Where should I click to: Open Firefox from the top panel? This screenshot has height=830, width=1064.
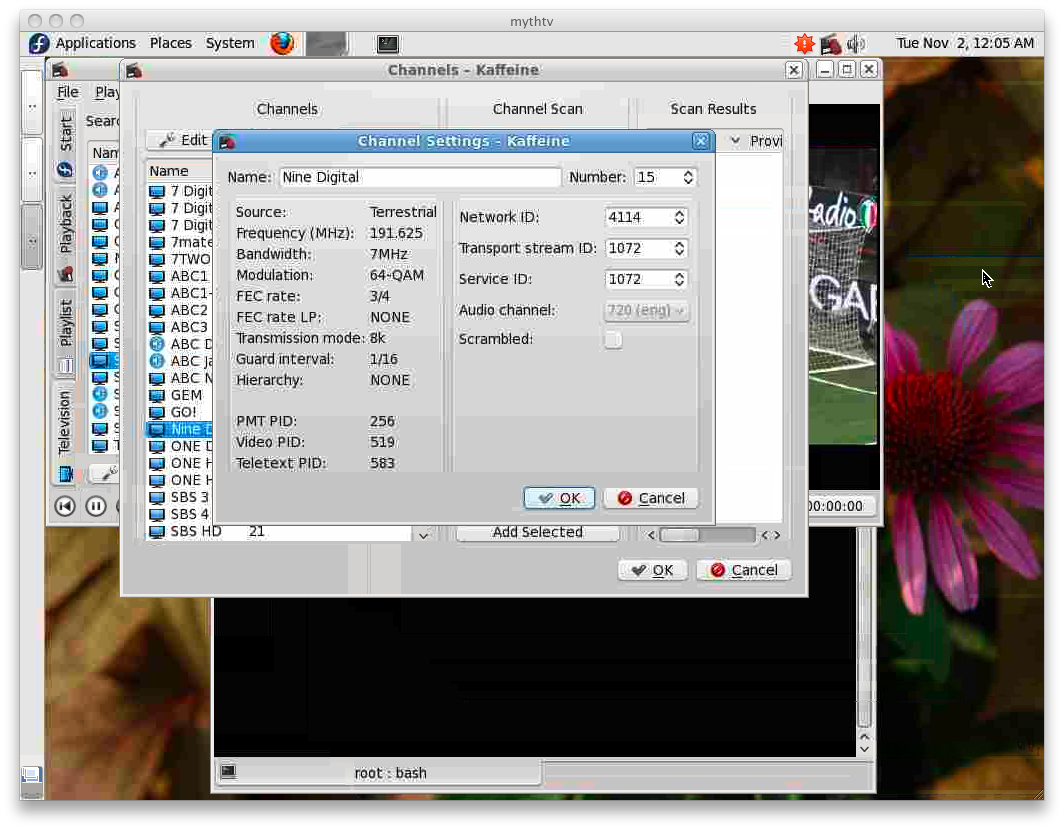coord(282,43)
